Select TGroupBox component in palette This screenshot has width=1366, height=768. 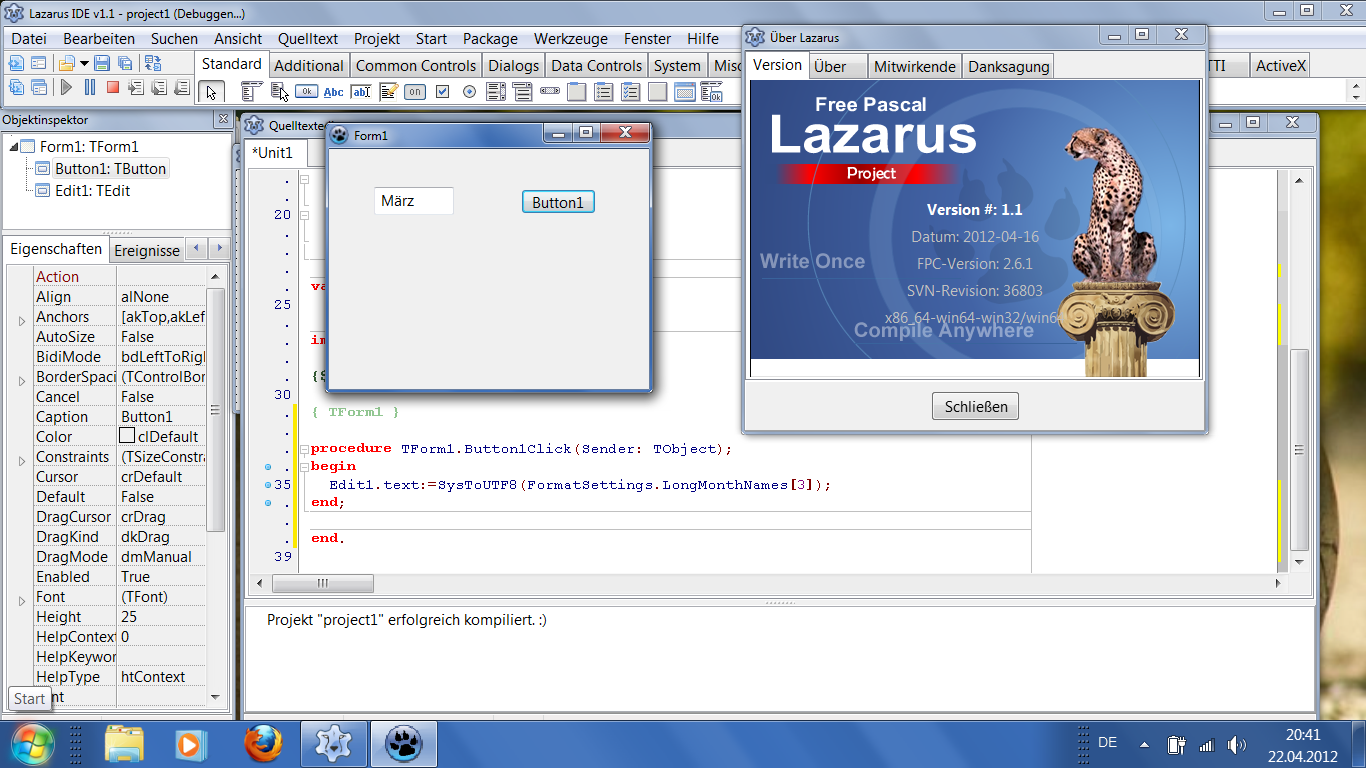coord(576,91)
